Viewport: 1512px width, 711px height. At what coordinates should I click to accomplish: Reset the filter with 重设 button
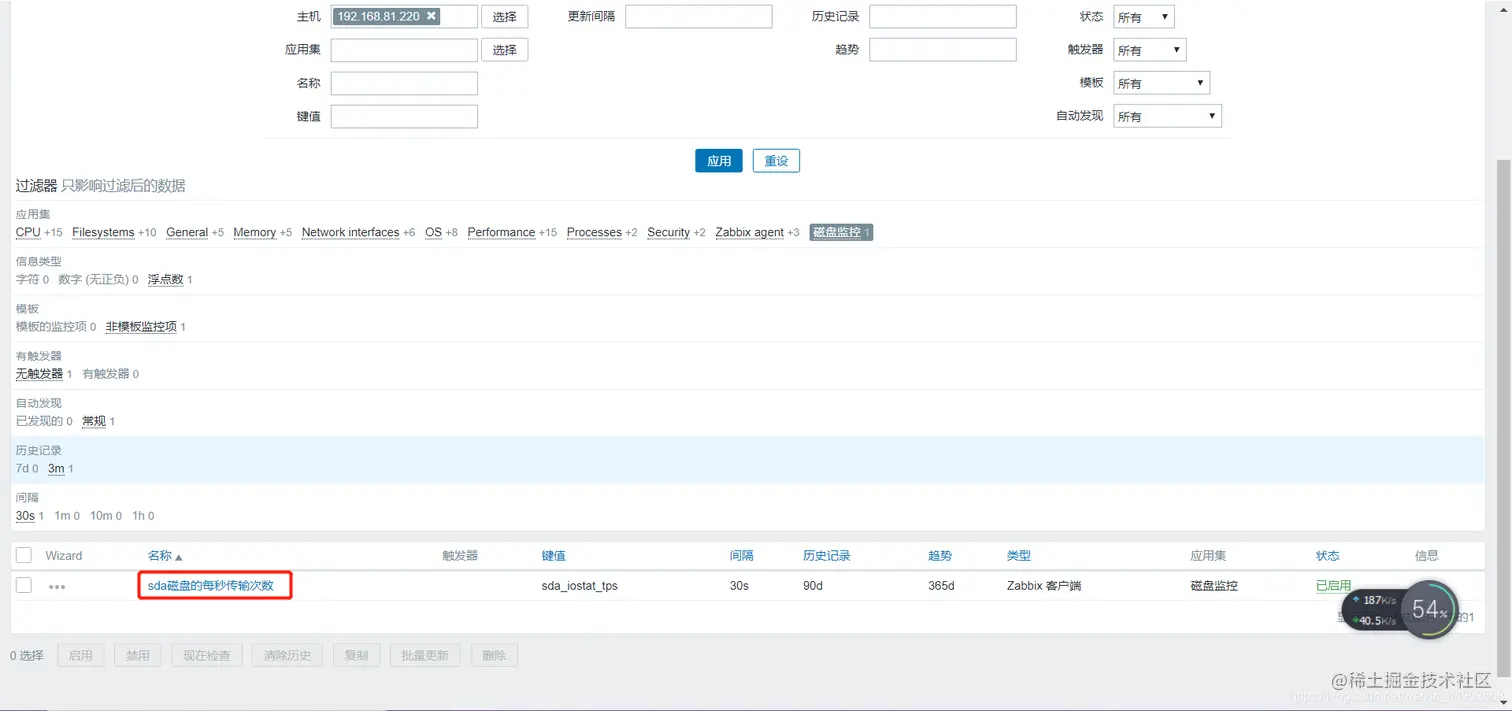776,161
